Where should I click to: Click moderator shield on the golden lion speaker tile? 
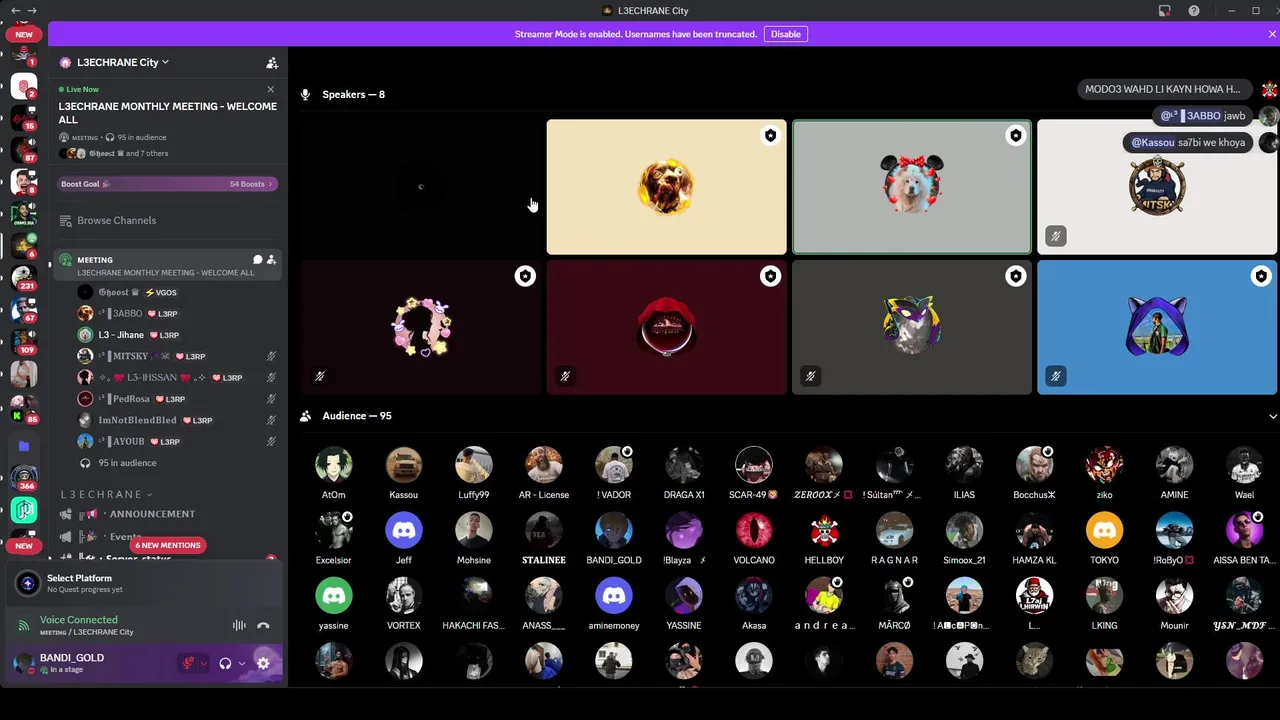point(770,136)
